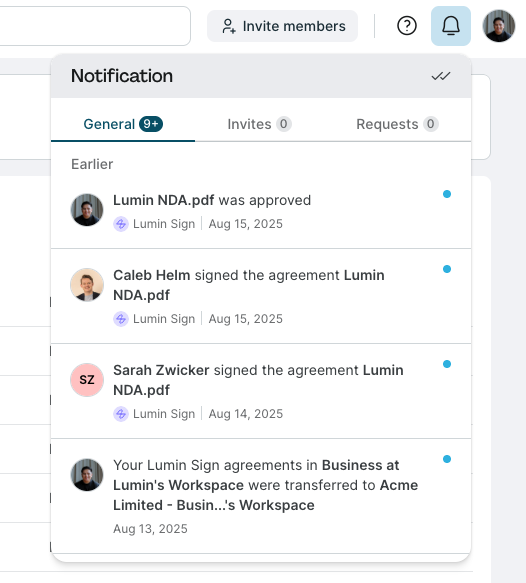Screen dimensions: 526x583
Task: Toggle unread dot on Lumin NDA.pdf approved notification
Action: pos(447,194)
